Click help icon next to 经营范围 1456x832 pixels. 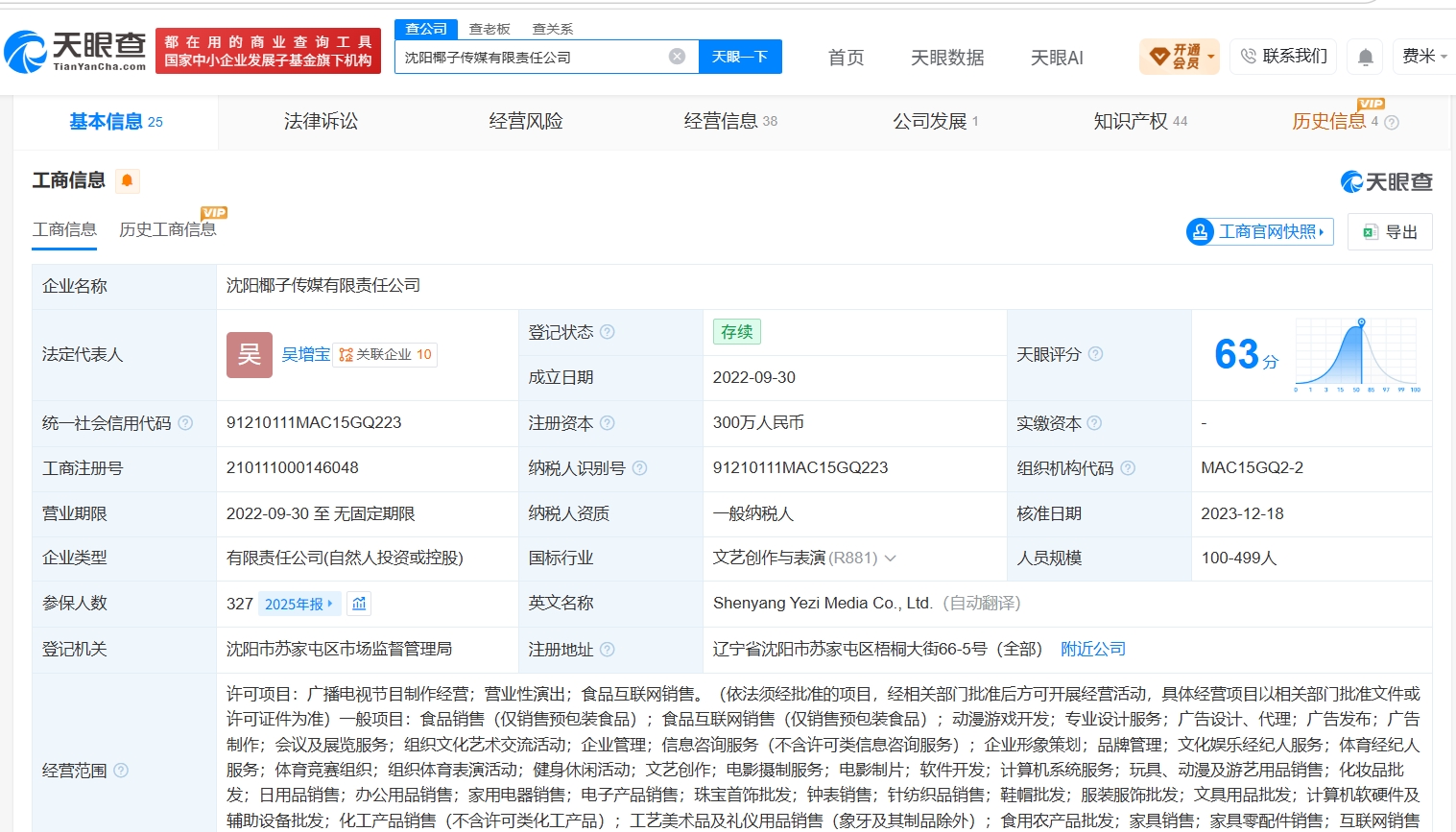coord(121,771)
